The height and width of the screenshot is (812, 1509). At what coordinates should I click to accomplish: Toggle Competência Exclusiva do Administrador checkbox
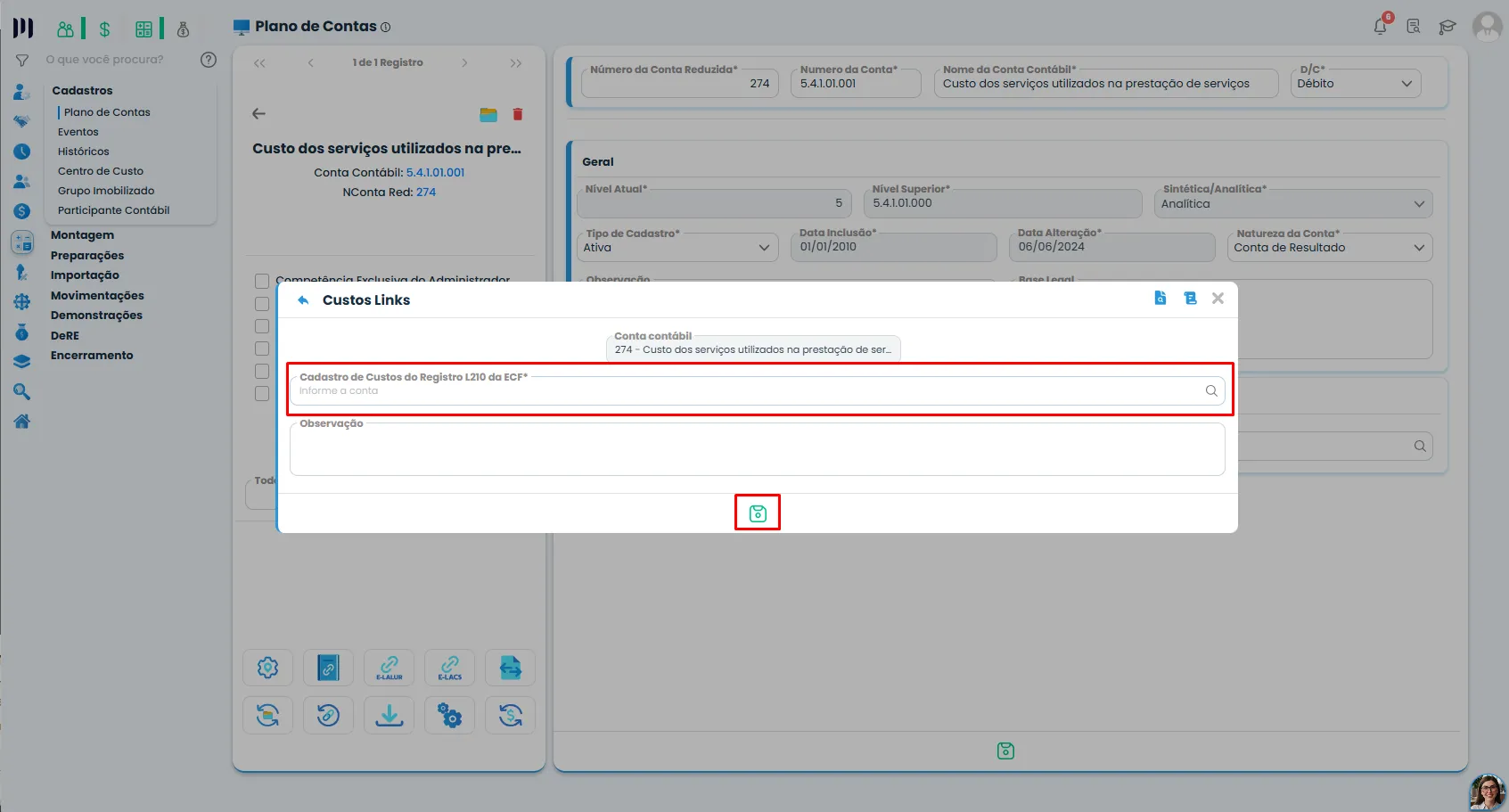tap(262, 282)
